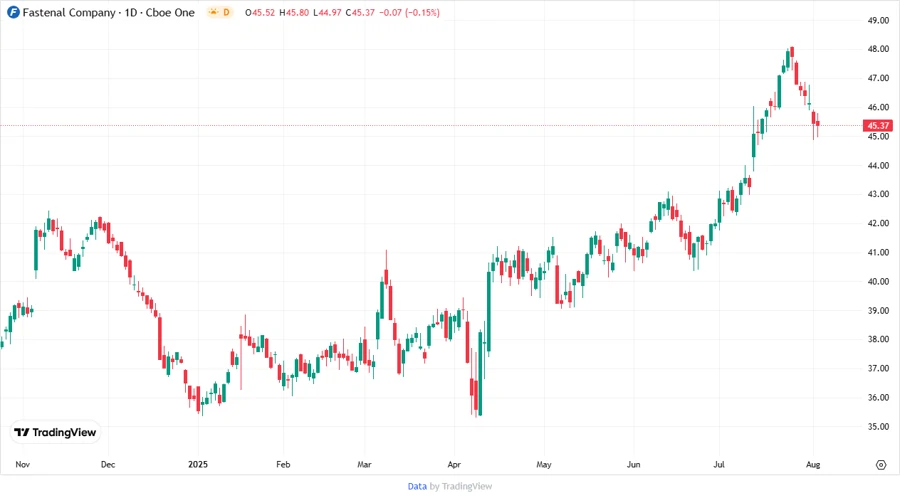The width and height of the screenshot is (900, 498).
Task: Click the 36.00 price axis label
Action: (x=878, y=398)
